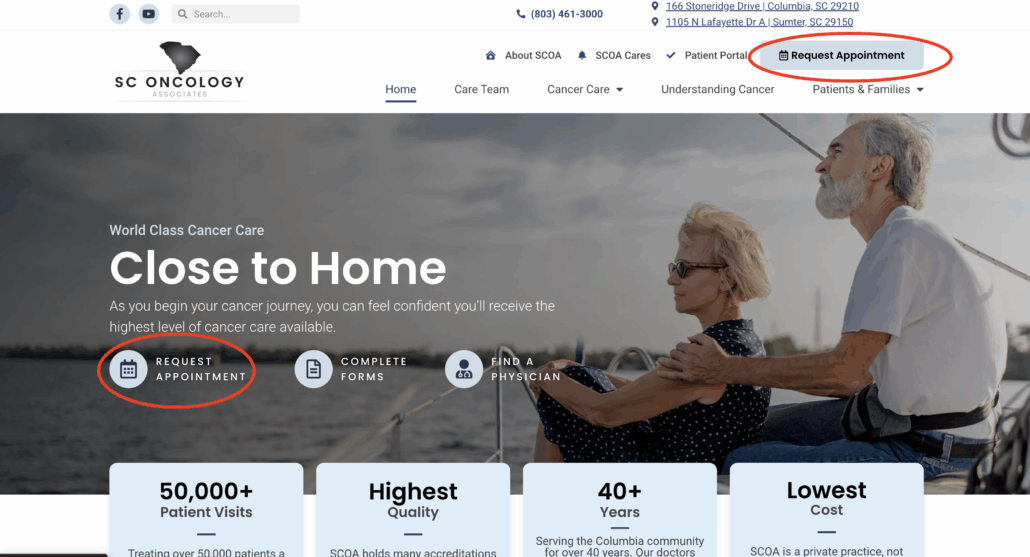1030x557 pixels.
Task: Go to Understanding Cancer page
Action: pyautogui.click(x=717, y=89)
